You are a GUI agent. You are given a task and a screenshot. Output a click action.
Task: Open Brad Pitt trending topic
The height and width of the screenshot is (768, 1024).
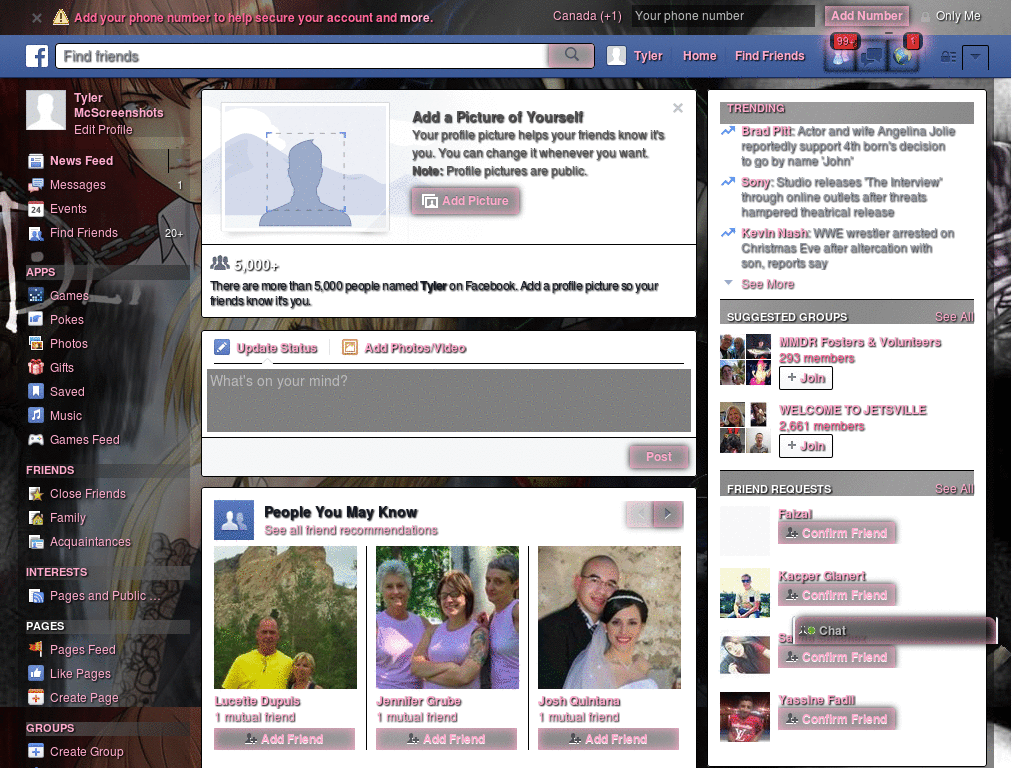[x=767, y=132]
